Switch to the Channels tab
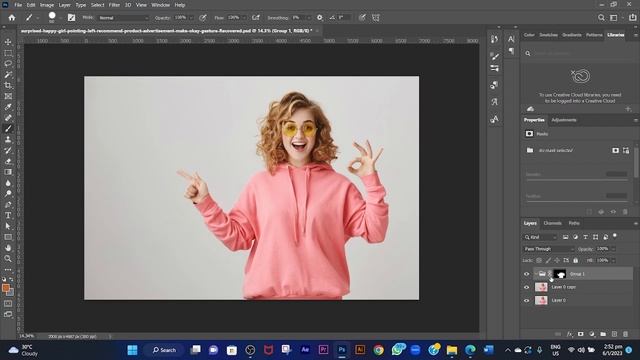This screenshot has width=640, height=360. point(552,223)
